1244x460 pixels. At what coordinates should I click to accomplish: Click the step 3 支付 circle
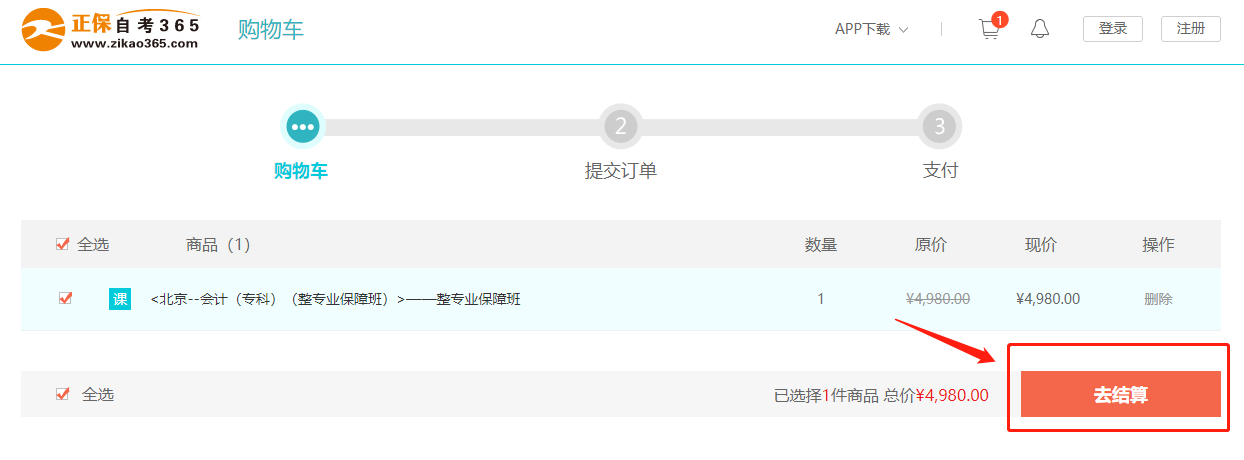pyautogui.click(x=939, y=126)
